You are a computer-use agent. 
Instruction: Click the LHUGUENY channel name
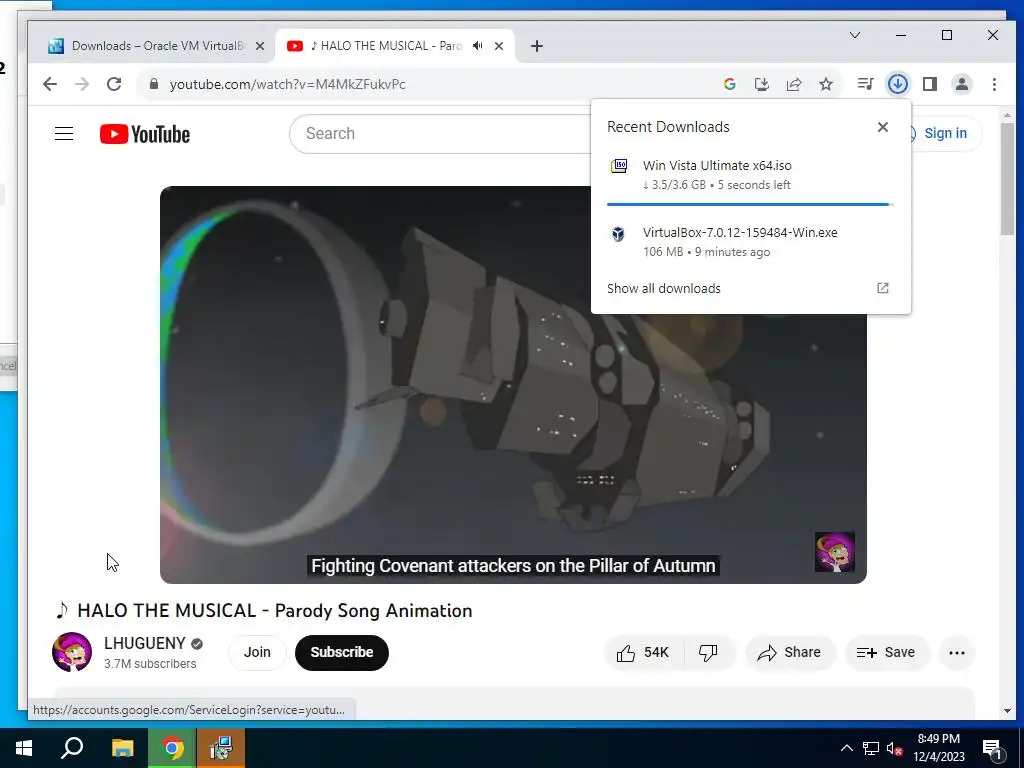145,643
